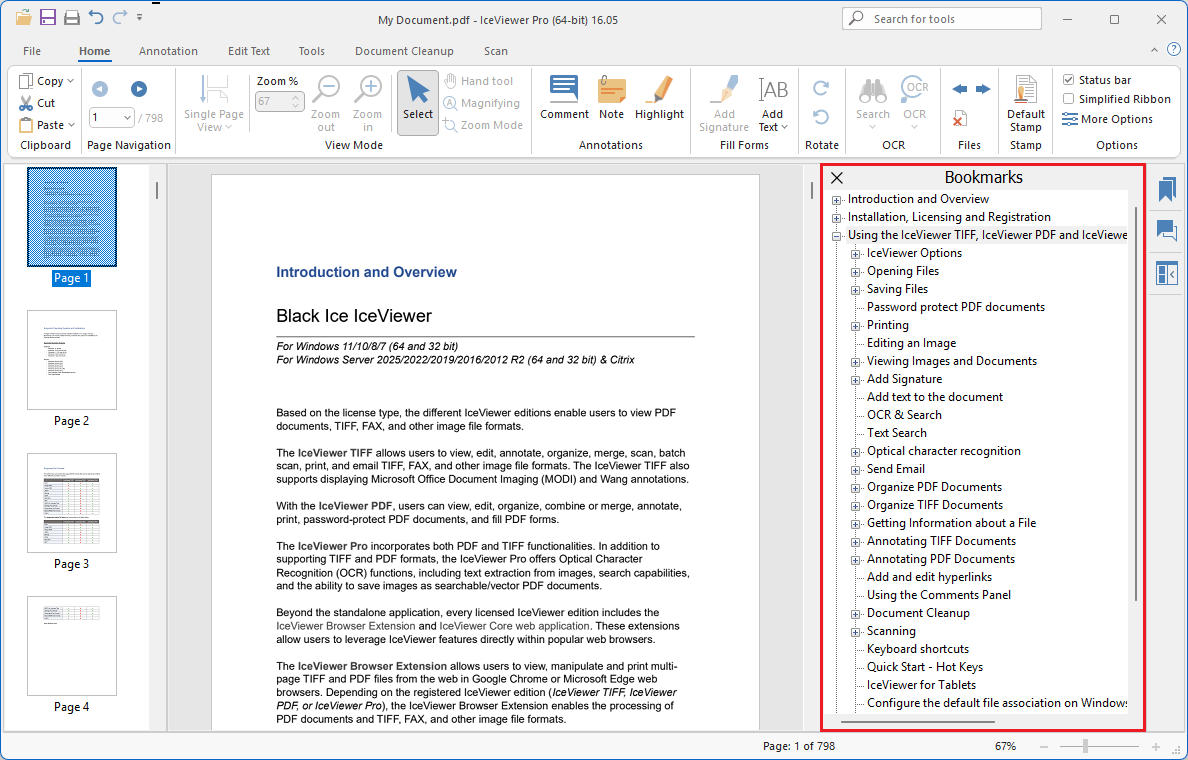1188x760 pixels.
Task: Add a Note annotation
Action: 611,98
